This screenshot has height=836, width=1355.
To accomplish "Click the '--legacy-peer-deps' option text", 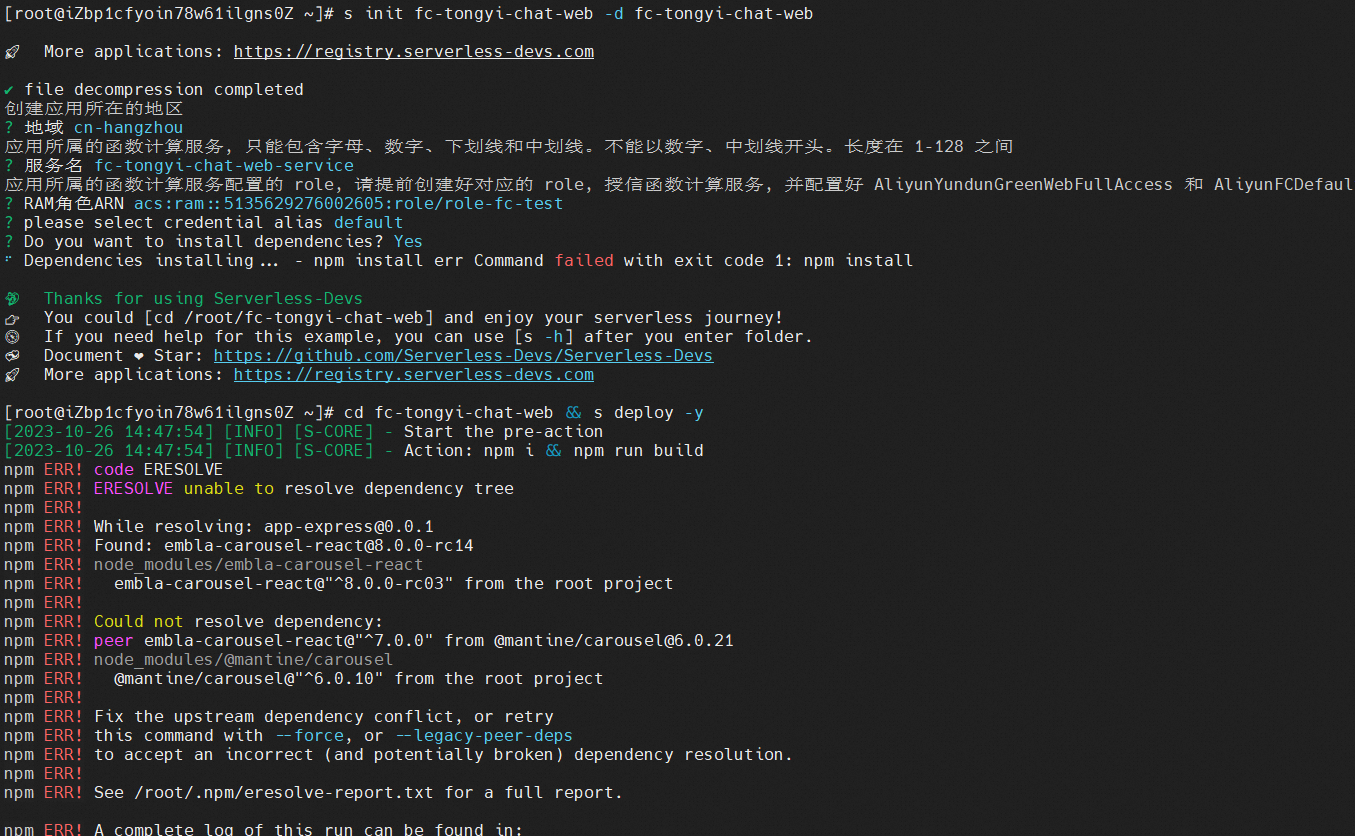I will click(x=484, y=736).
